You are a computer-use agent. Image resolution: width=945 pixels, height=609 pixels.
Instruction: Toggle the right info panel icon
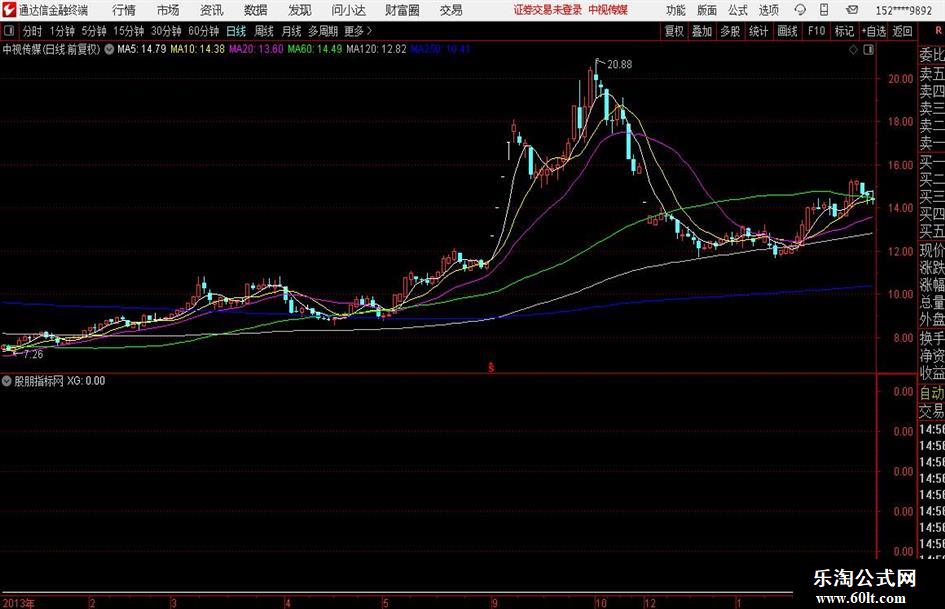pyautogui.click(x=868, y=50)
